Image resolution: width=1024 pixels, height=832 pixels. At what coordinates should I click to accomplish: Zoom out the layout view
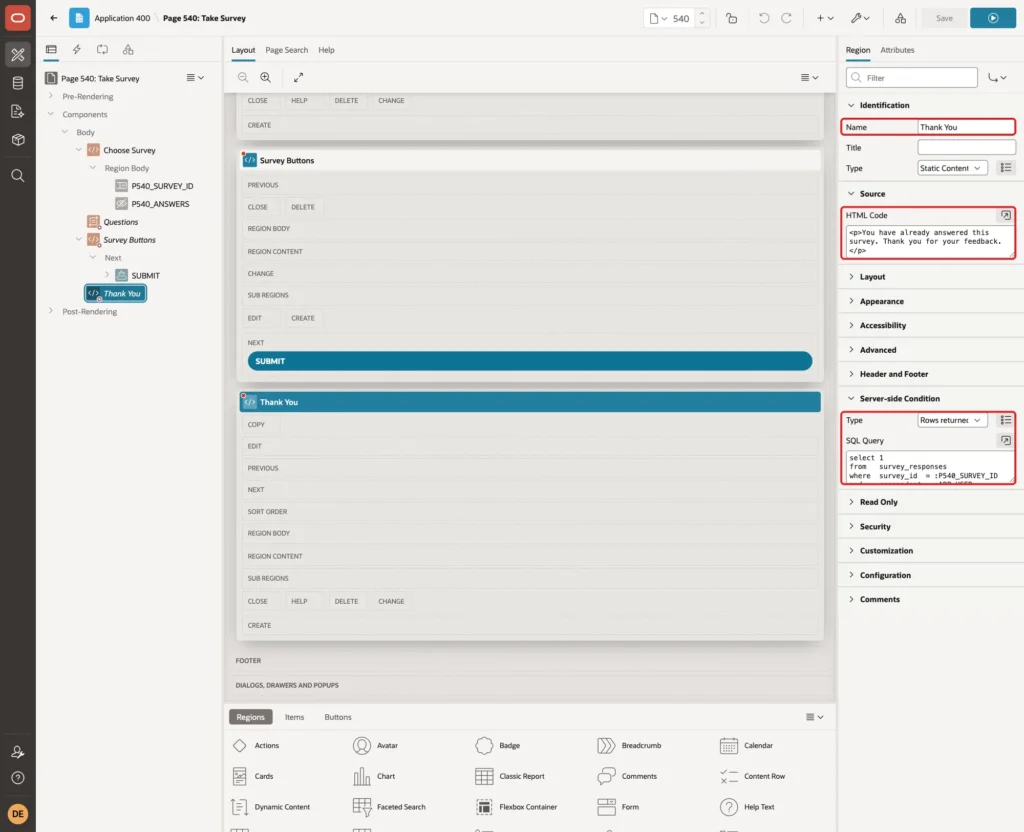[243, 78]
